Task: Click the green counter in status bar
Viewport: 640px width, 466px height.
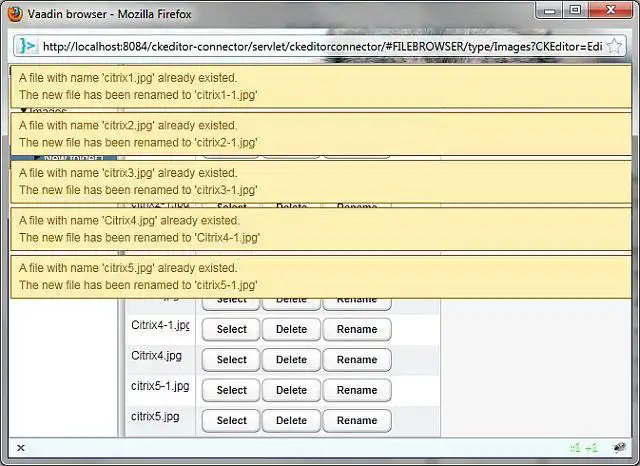Action: click(x=584, y=448)
